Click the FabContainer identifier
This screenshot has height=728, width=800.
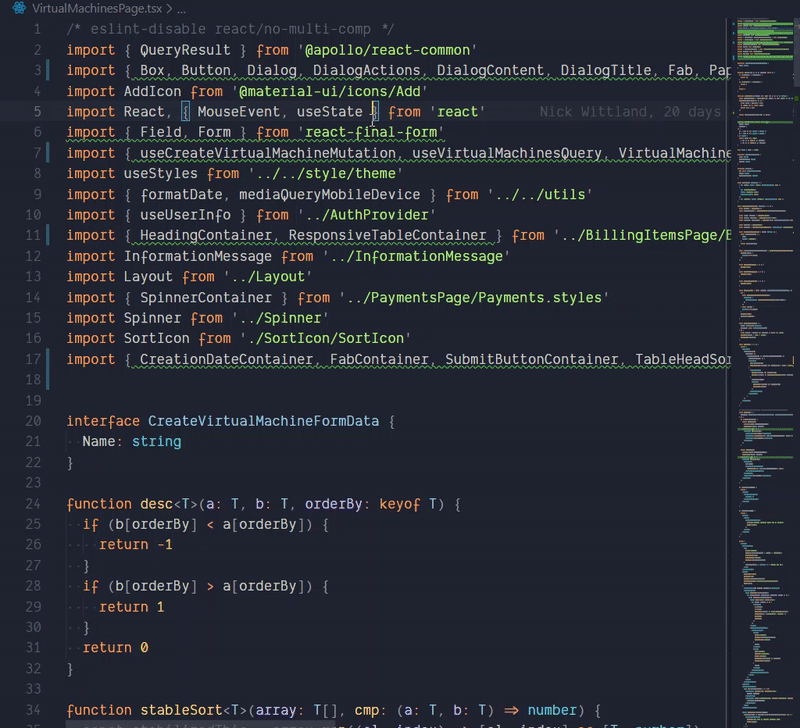coord(379,359)
